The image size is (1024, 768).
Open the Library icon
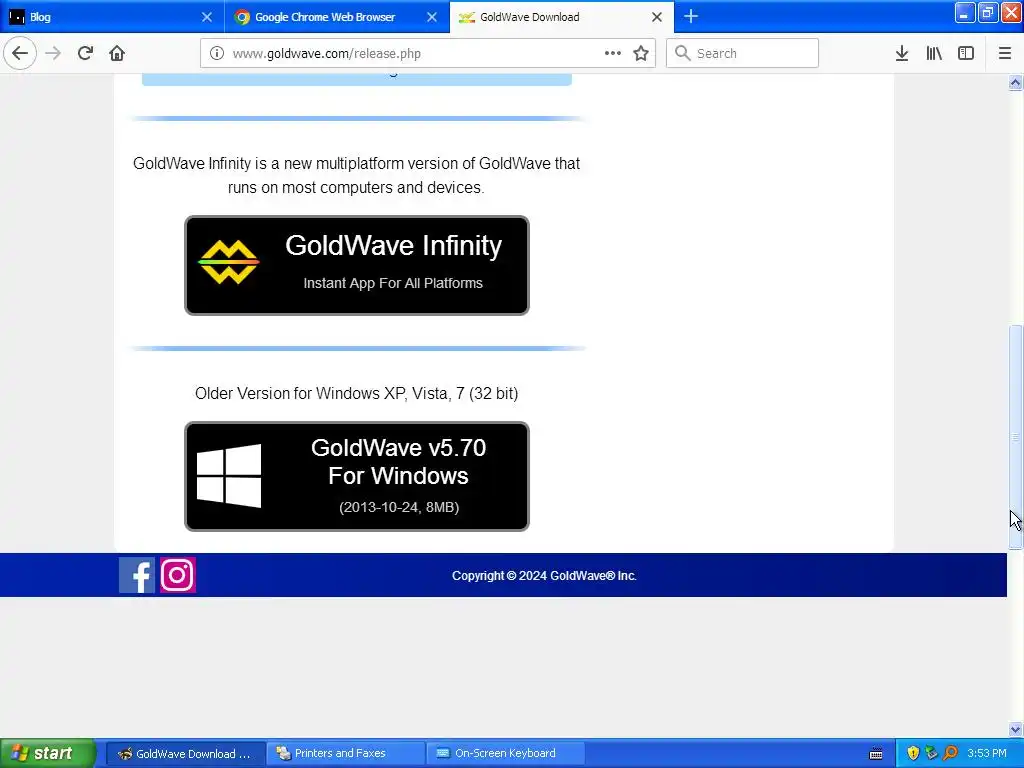[934, 53]
